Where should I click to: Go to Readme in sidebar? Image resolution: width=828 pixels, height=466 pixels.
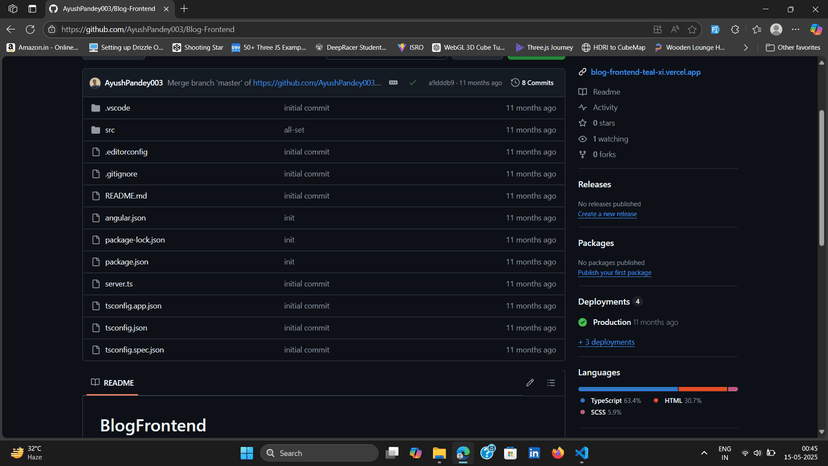pyautogui.click(x=606, y=92)
